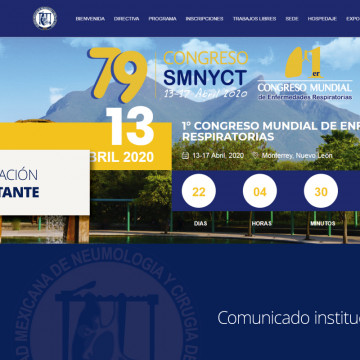Screen dimensions: 360x360
Task: Open the INSCRIPCIONES menu item
Action: tap(205, 19)
